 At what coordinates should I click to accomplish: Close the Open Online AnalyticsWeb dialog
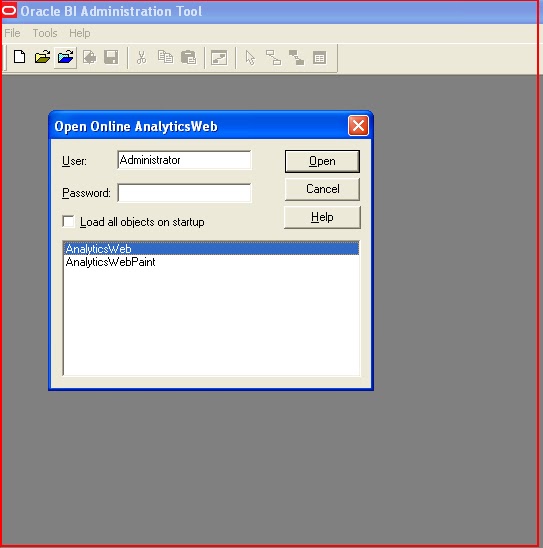pyautogui.click(x=358, y=125)
